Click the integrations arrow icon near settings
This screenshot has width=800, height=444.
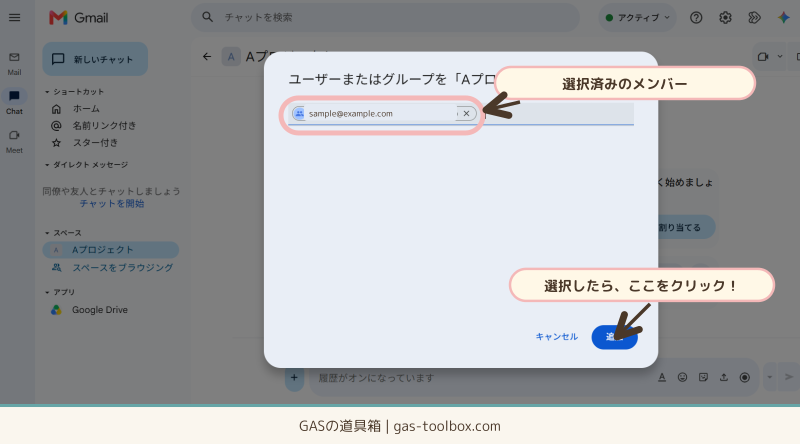pos(754,18)
